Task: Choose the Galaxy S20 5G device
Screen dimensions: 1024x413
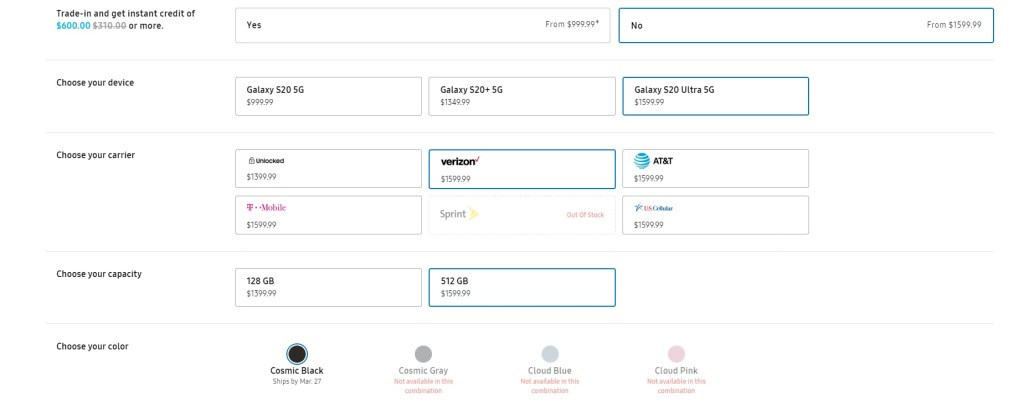Action: pyautogui.click(x=328, y=96)
